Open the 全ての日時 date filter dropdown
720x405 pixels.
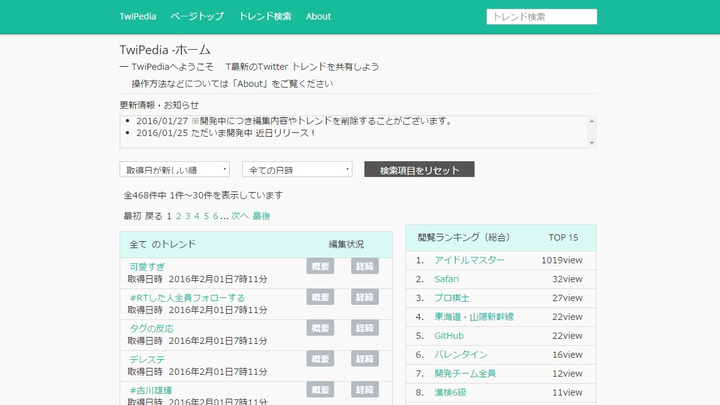297,170
